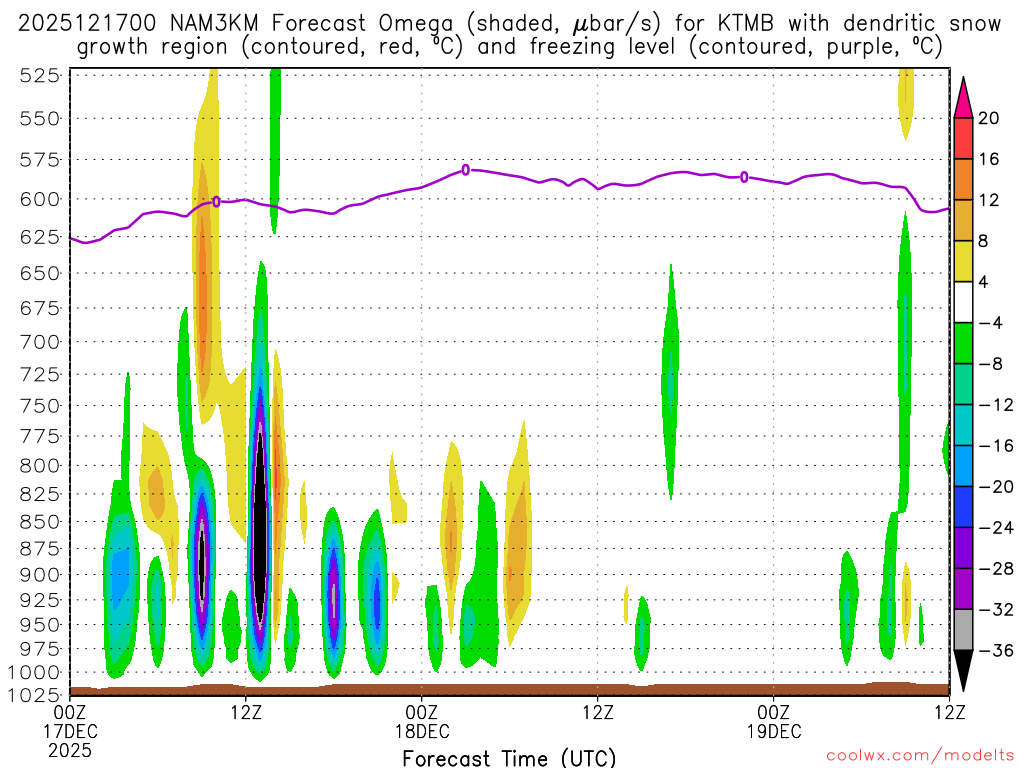Click the purple -28 to -24 colorbar swatch

pos(963,548)
